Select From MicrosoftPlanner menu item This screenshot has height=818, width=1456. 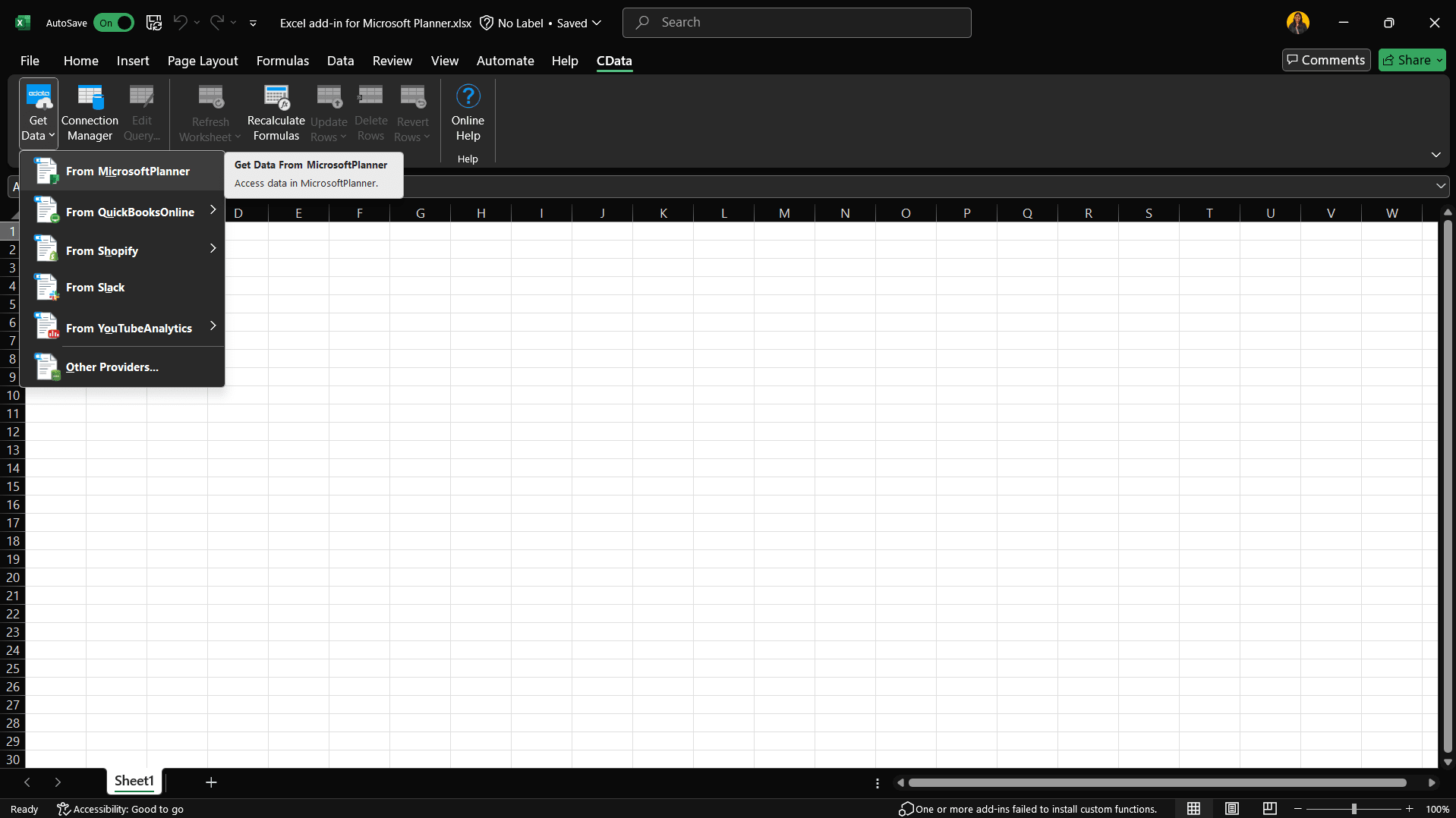(128, 171)
